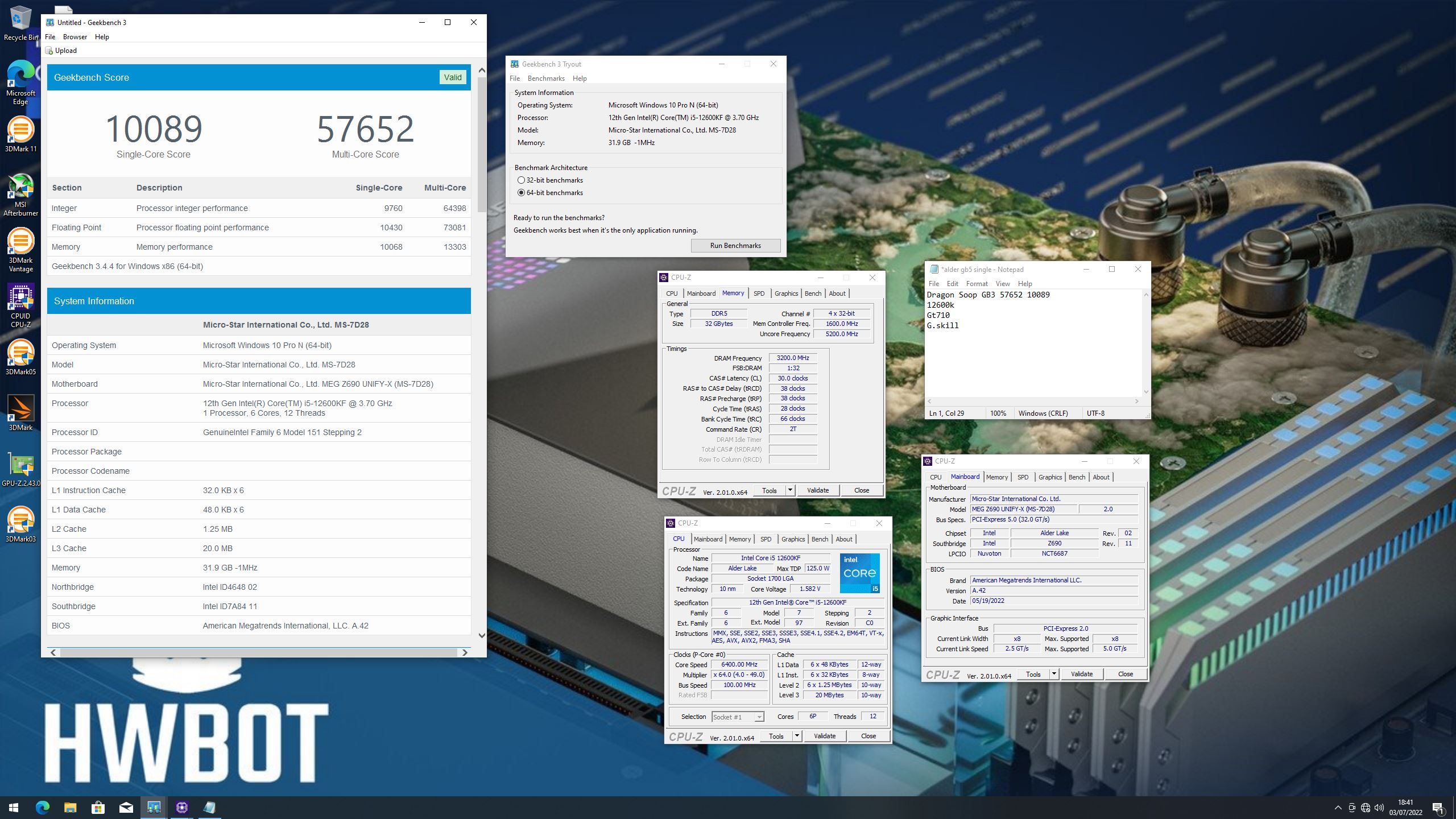1456x819 pixels.
Task: Click Geekbench results scroll up arrow
Action: (482, 71)
